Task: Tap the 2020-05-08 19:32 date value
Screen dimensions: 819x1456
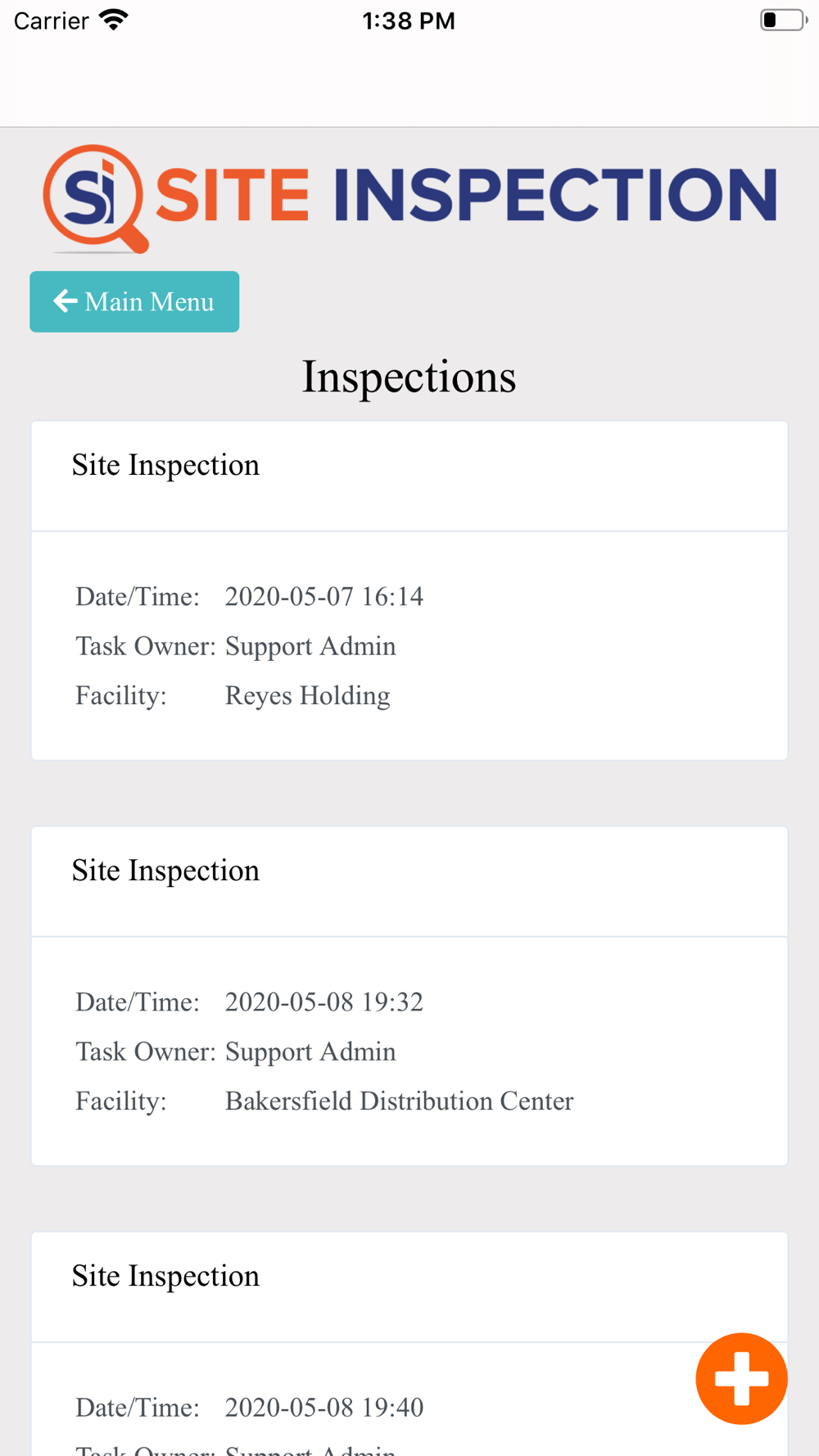Action: 324,1002
